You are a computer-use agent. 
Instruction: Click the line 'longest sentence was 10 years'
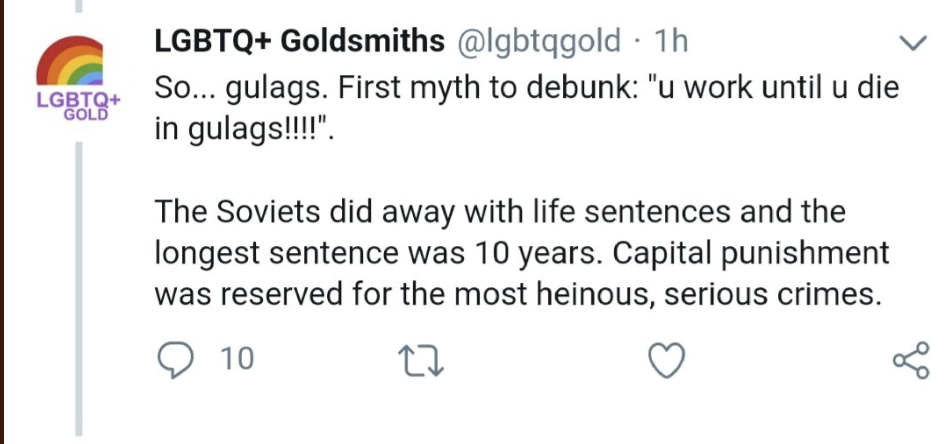(x=522, y=253)
